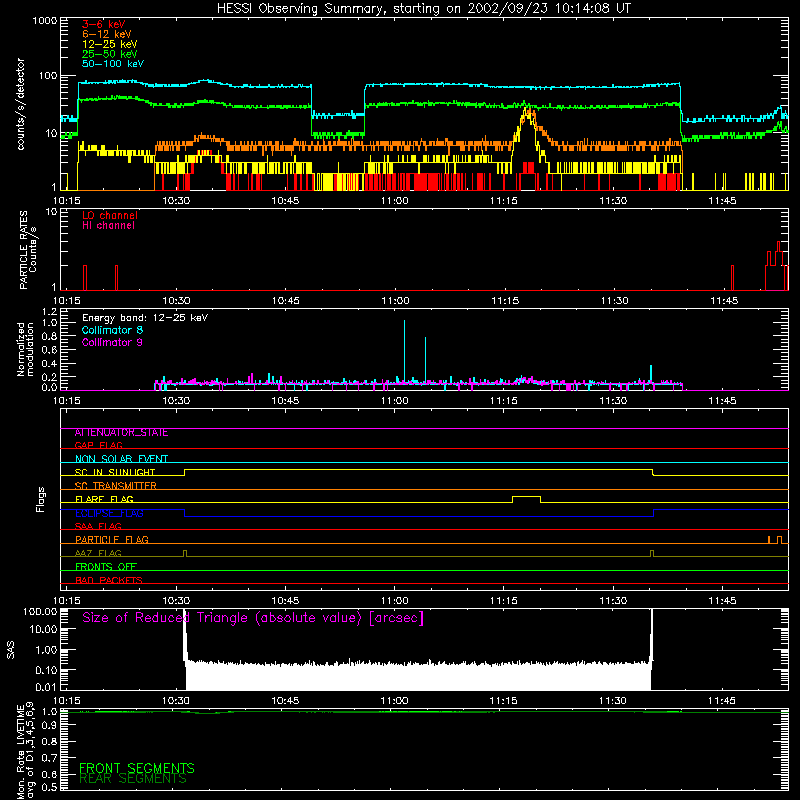Select the green 25-50 keV legend label
The width and height of the screenshot is (800, 800).
[x=110, y=54]
